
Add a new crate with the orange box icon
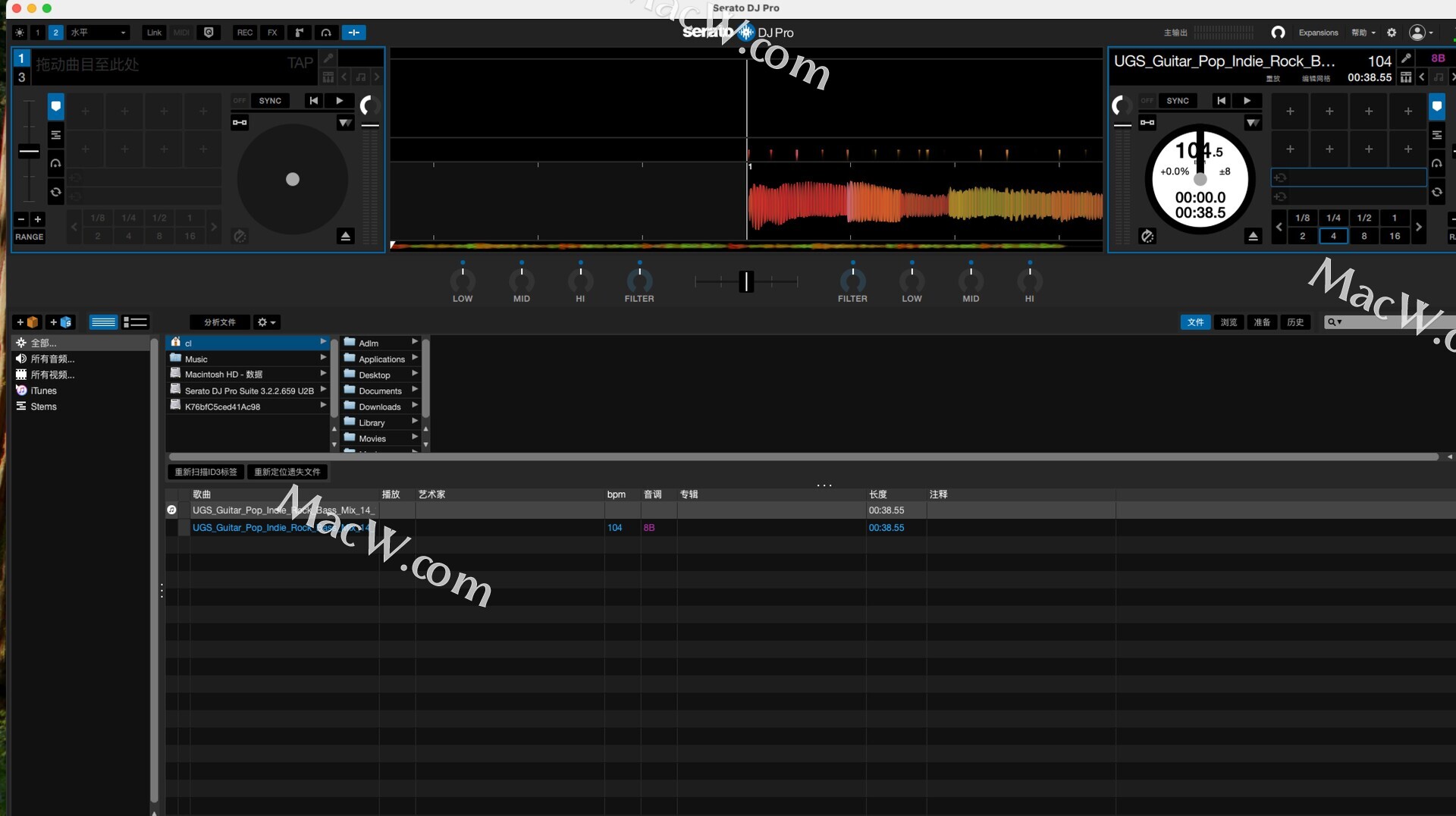[x=27, y=322]
